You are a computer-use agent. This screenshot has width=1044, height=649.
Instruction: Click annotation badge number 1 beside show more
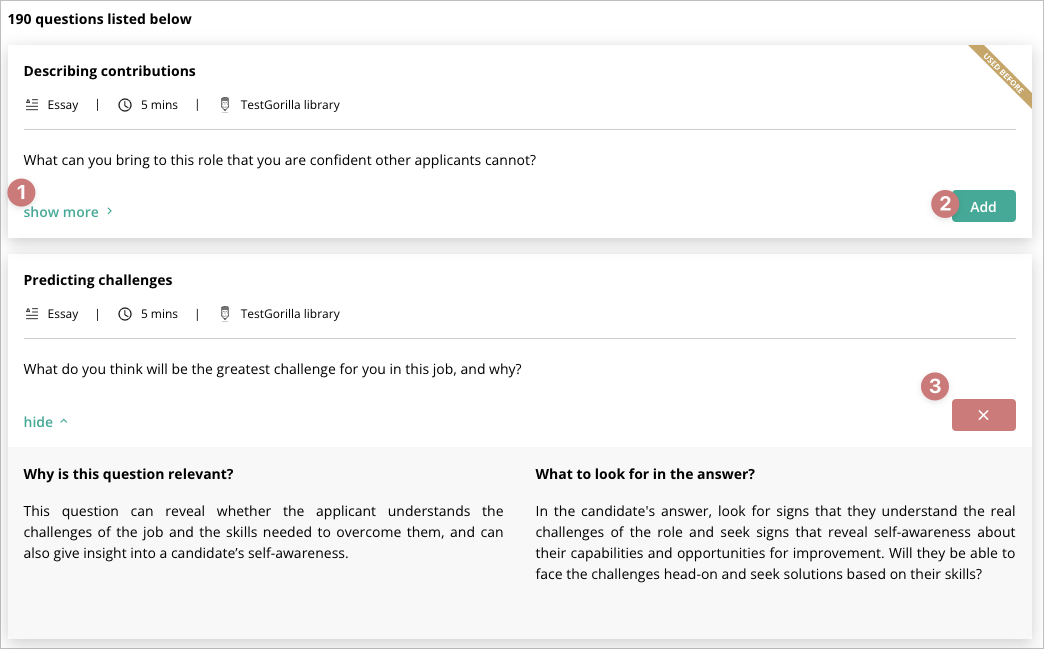pyautogui.click(x=21, y=191)
